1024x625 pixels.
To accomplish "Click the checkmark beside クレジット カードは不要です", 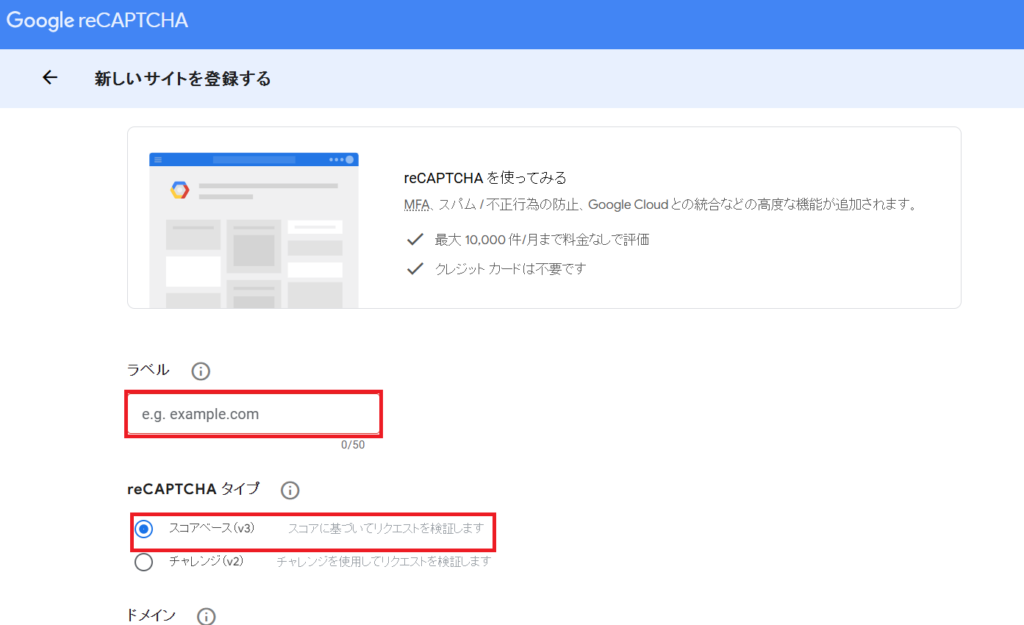I will tap(414, 269).
